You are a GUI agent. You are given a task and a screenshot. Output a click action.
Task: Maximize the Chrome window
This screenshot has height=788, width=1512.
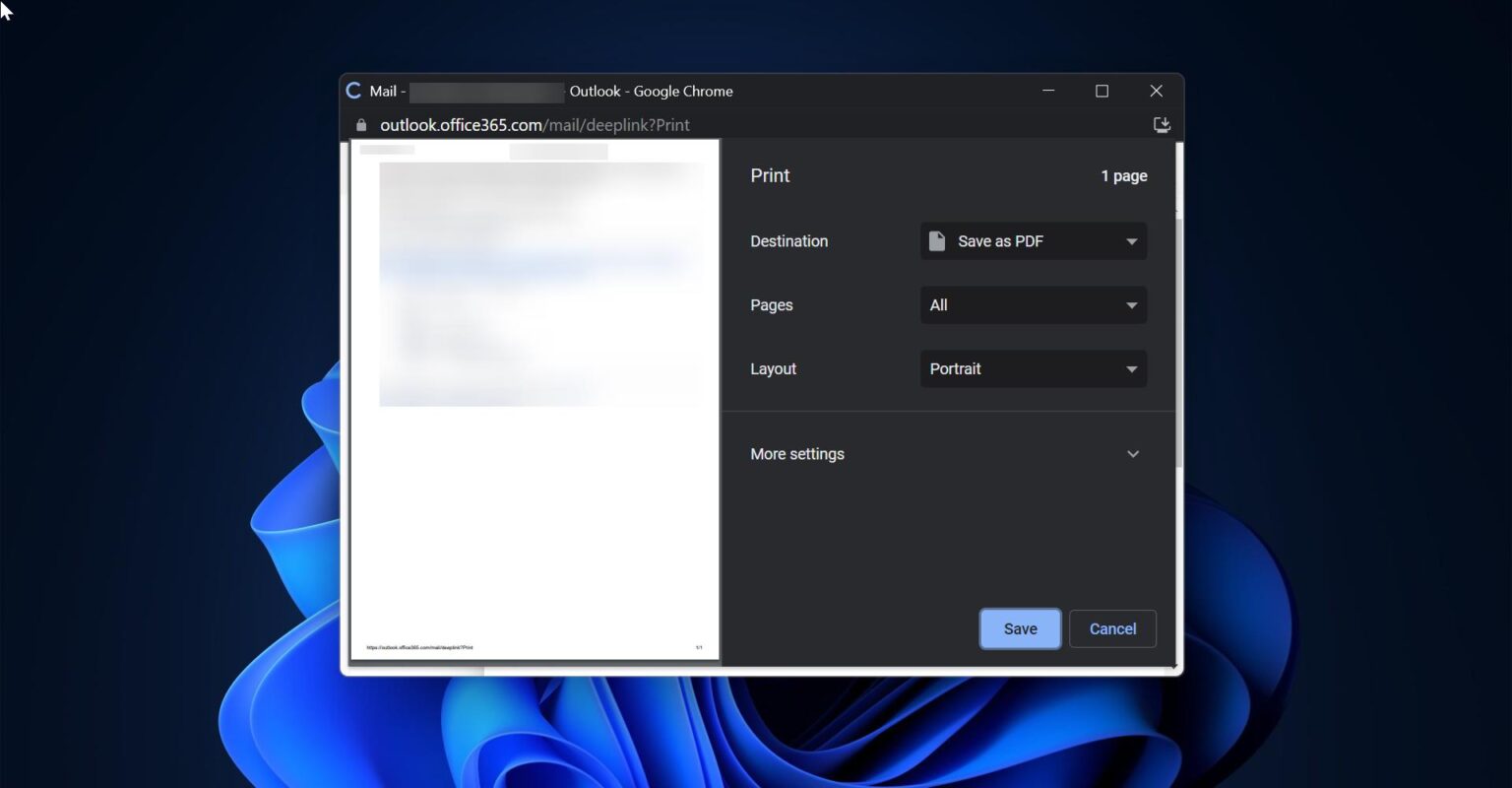[x=1102, y=90]
